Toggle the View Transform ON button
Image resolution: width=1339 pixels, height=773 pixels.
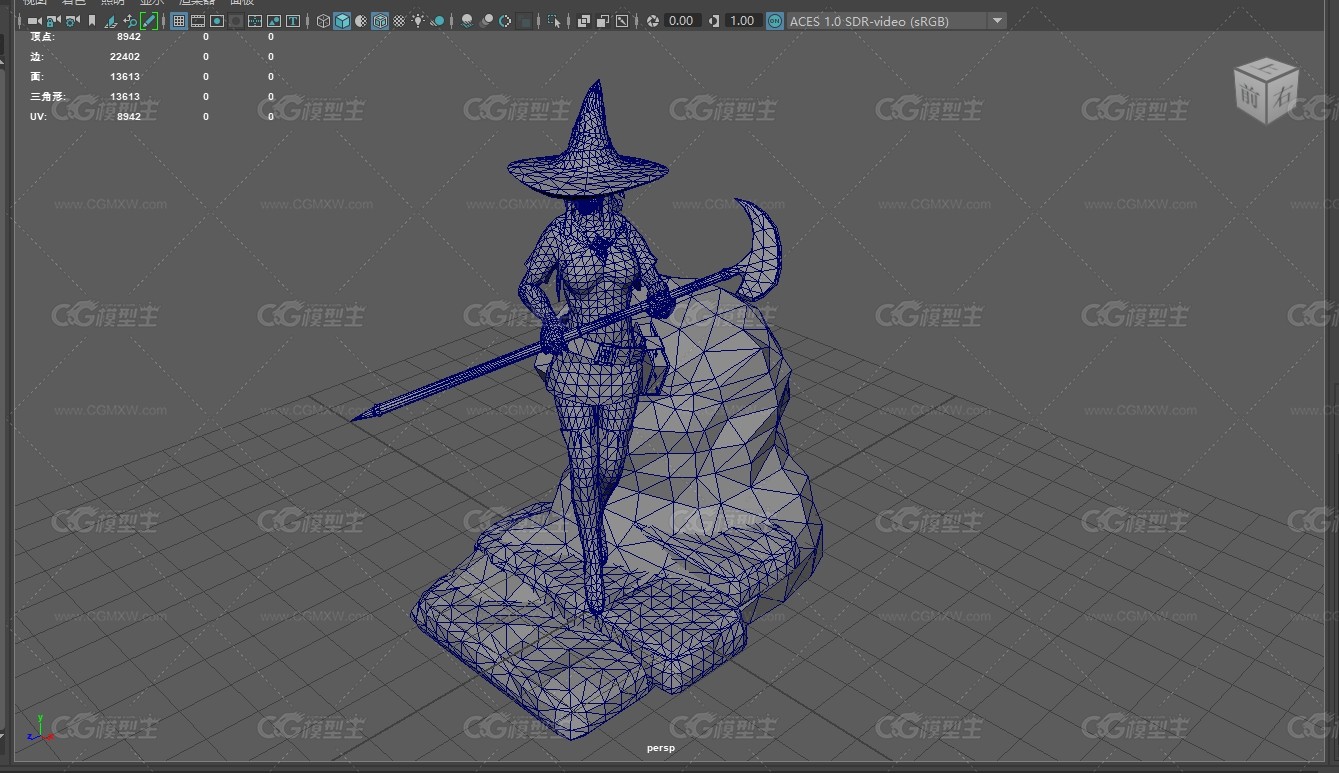pyautogui.click(x=775, y=20)
